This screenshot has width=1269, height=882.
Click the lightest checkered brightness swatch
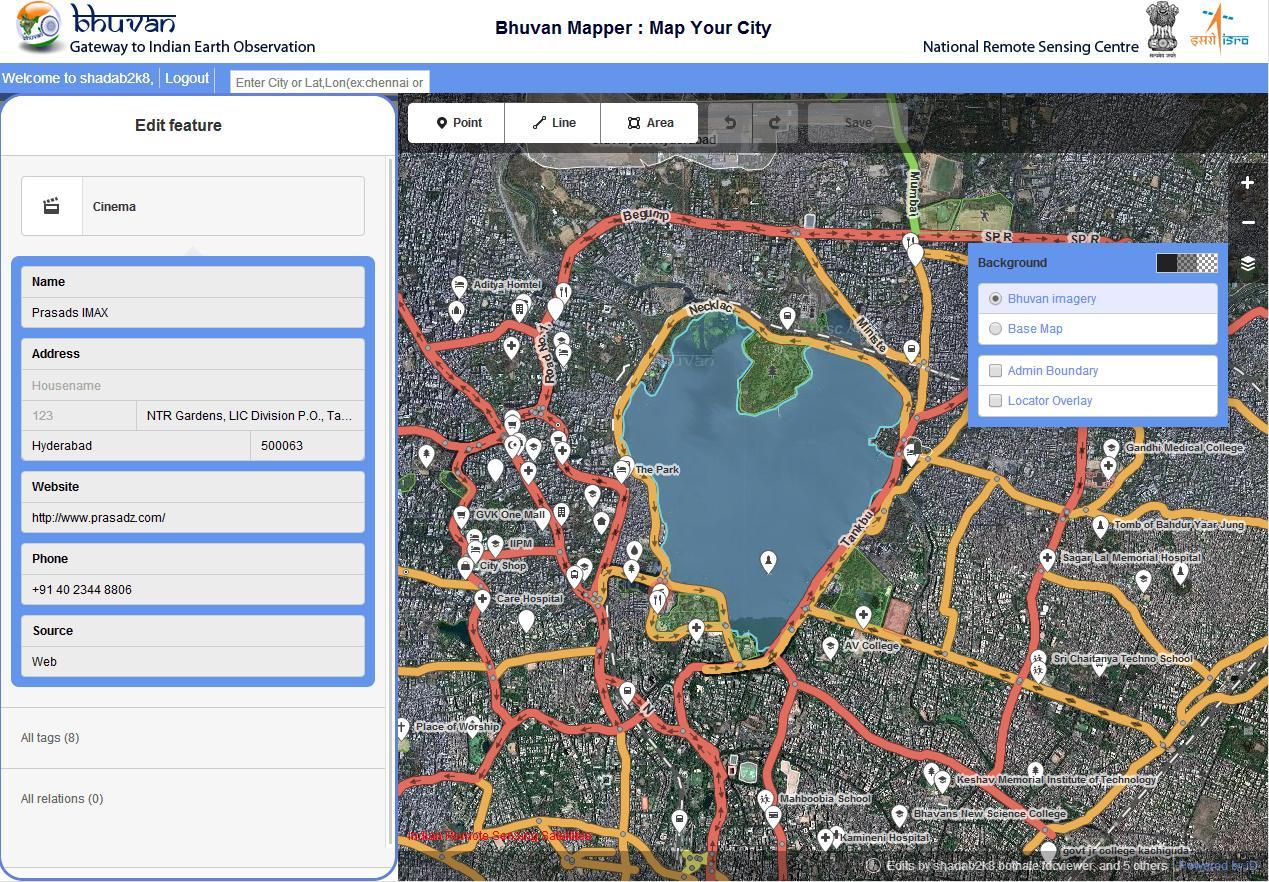point(1208,263)
